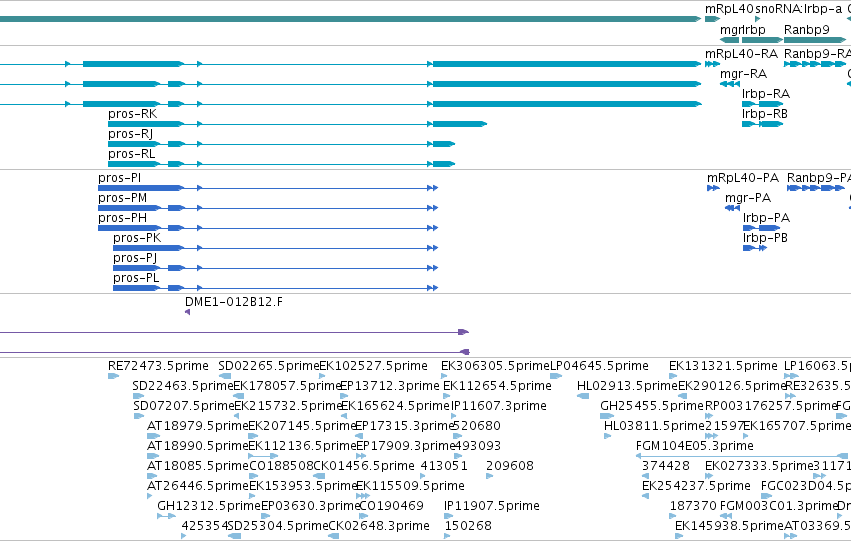Select the FGM104E05.3prime EST label
This screenshot has width=851, height=541.
tap(695, 446)
